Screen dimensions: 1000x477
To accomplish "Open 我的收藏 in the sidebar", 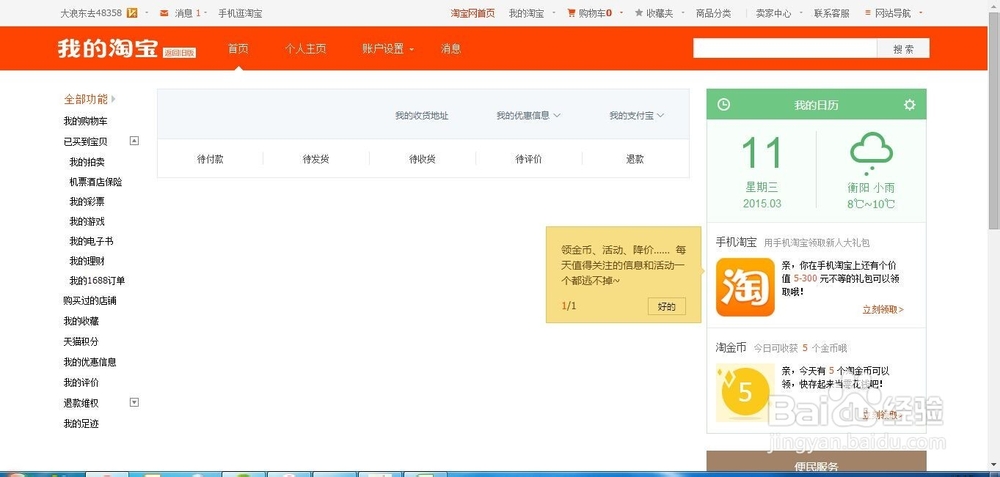I will [x=81, y=321].
